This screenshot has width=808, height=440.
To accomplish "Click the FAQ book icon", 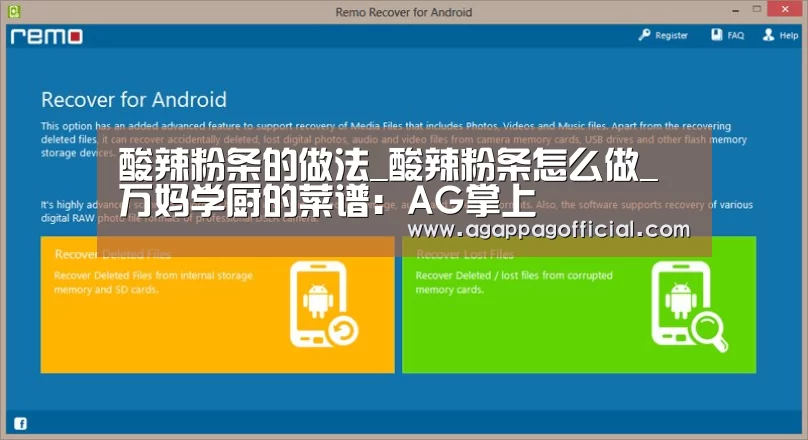I will pyautogui.click(x=717, y=35).
